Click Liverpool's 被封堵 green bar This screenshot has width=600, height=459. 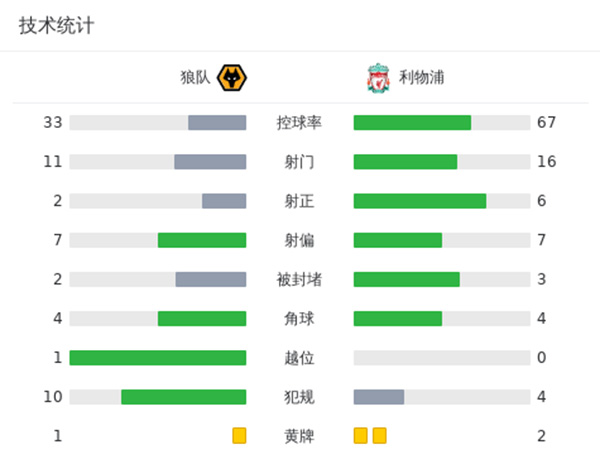pos(407,279)
